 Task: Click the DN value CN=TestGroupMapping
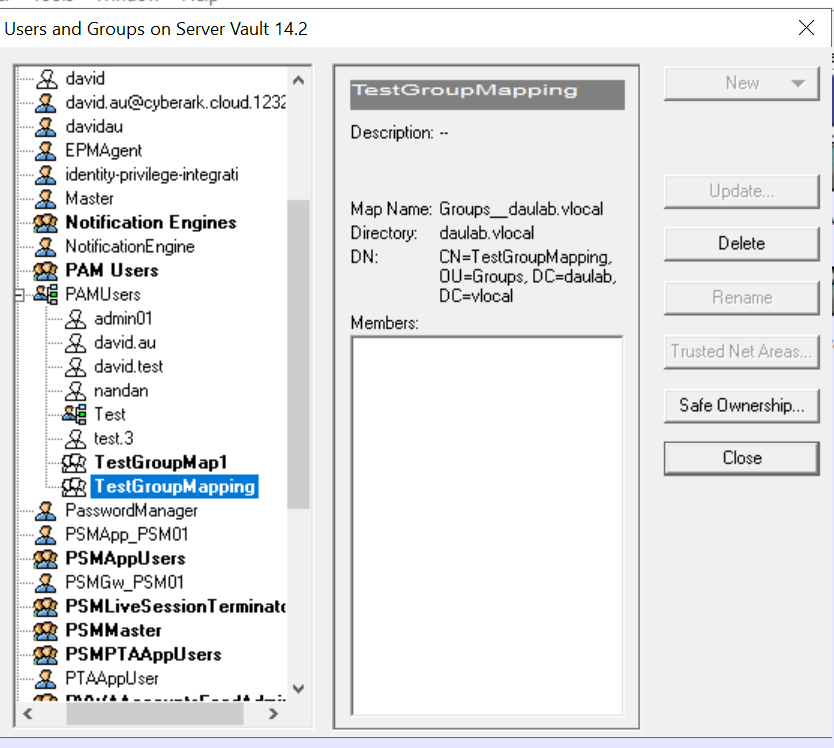[x=525, y=257]
